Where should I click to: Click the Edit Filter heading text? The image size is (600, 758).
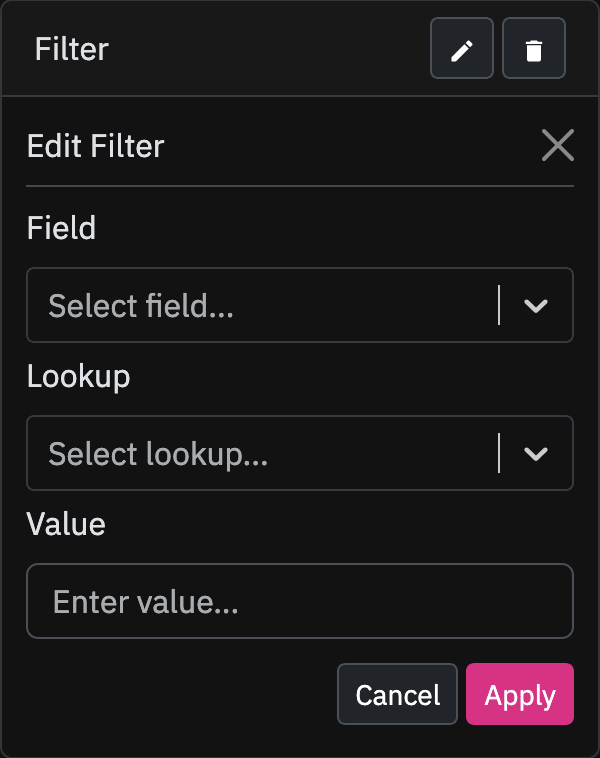click(96, 146)
